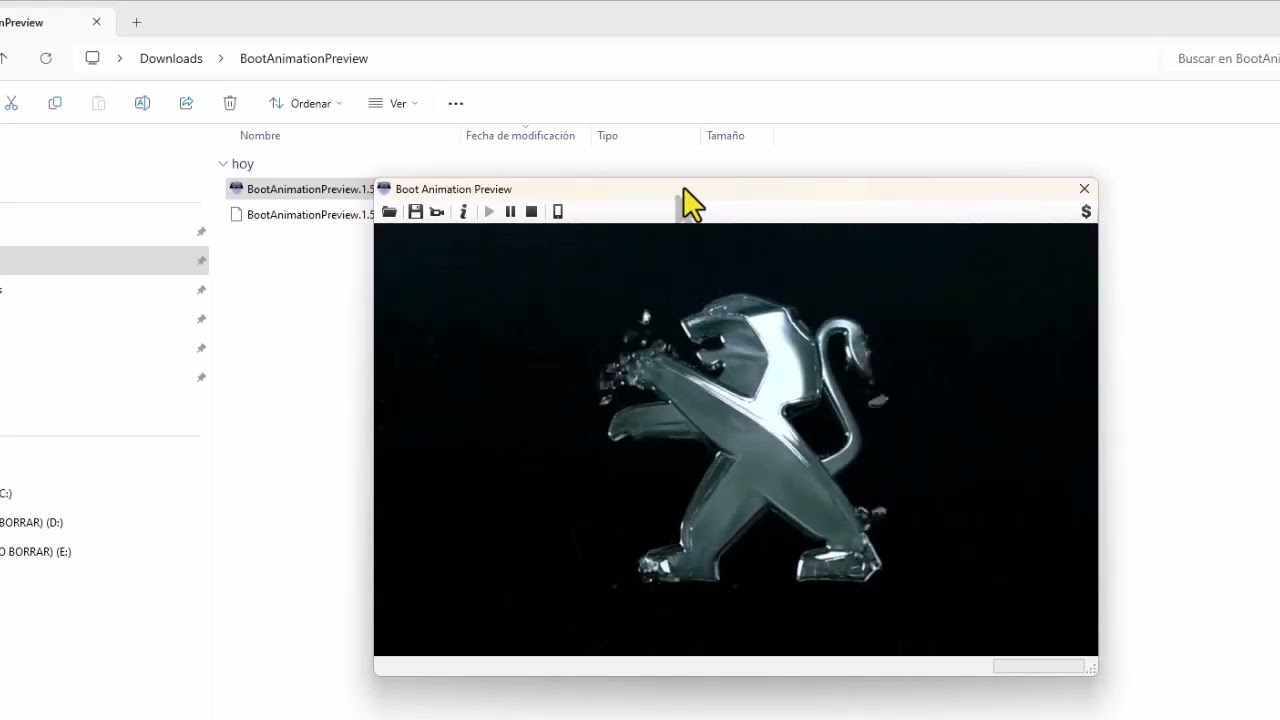Open the three-dots more options menu
The height and width of the screenshot is (720, 1280).
[x=456, y=103]
